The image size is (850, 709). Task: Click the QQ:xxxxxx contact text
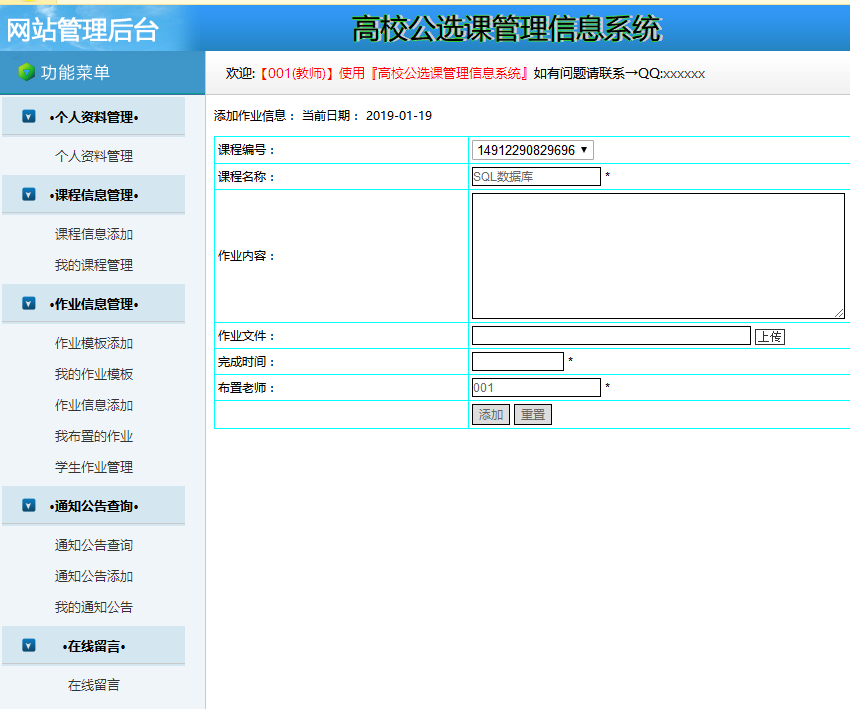(672, 73)
